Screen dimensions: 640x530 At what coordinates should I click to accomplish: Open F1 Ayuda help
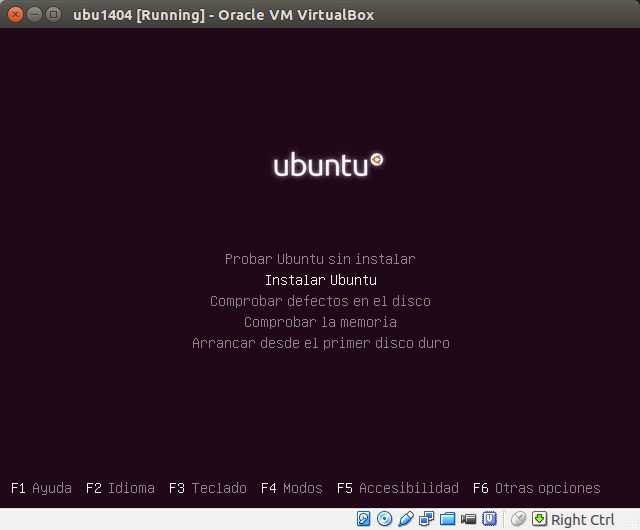click(x=41, y=488)
